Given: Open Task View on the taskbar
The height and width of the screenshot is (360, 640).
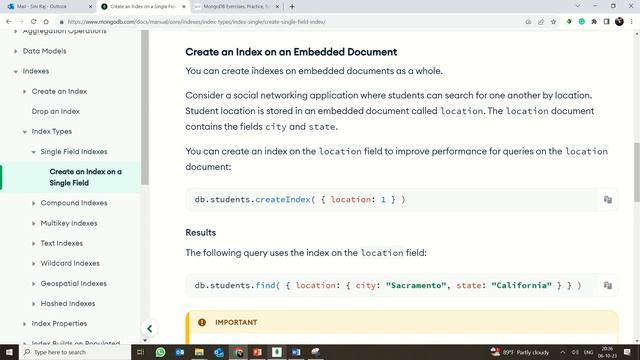Looking at the screenshot, I should (x=140, y=352).
